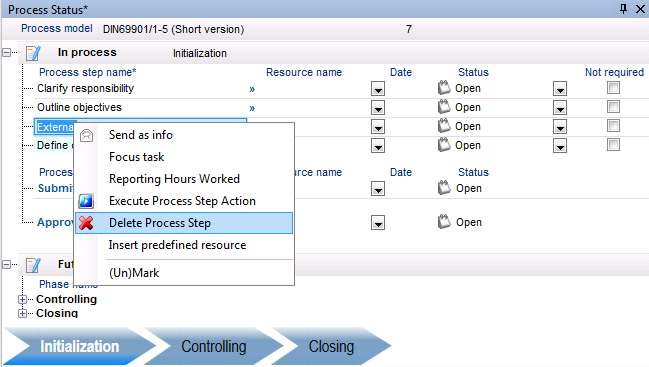Click status icon in Clarify responsibility row

(x=444, y=88)
